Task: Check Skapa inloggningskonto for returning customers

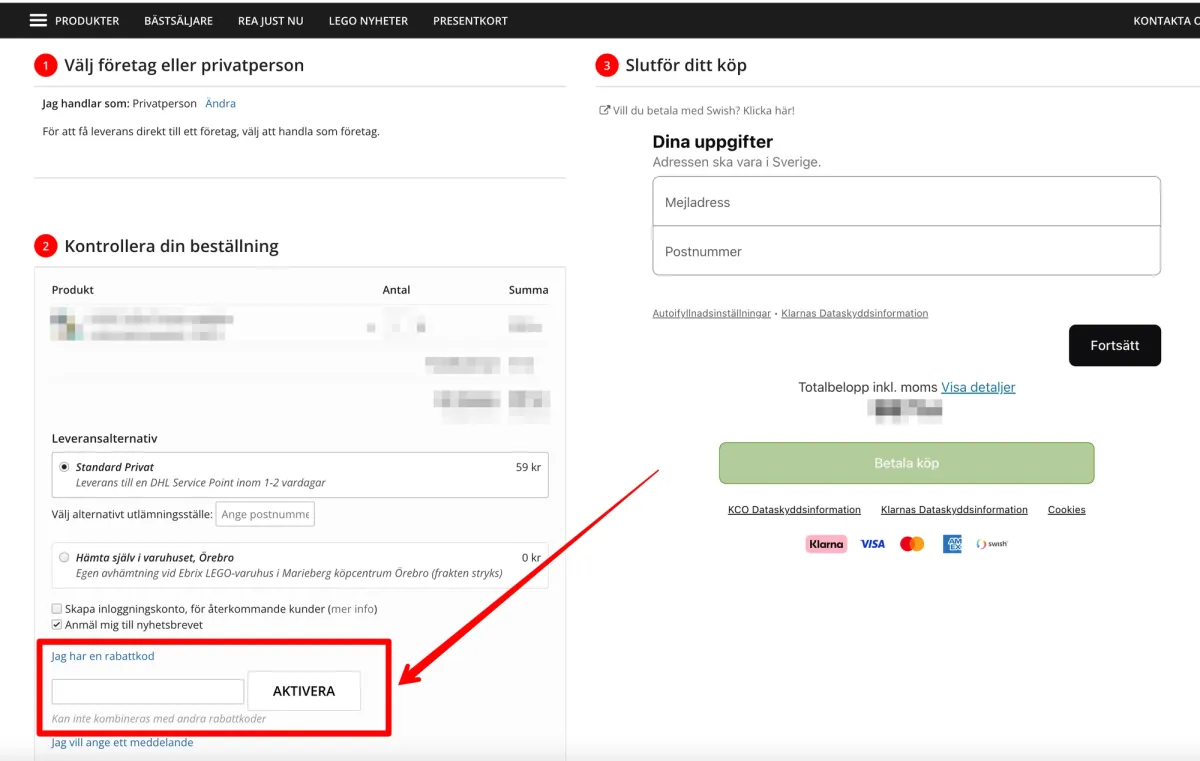Action: click(57, 609)
